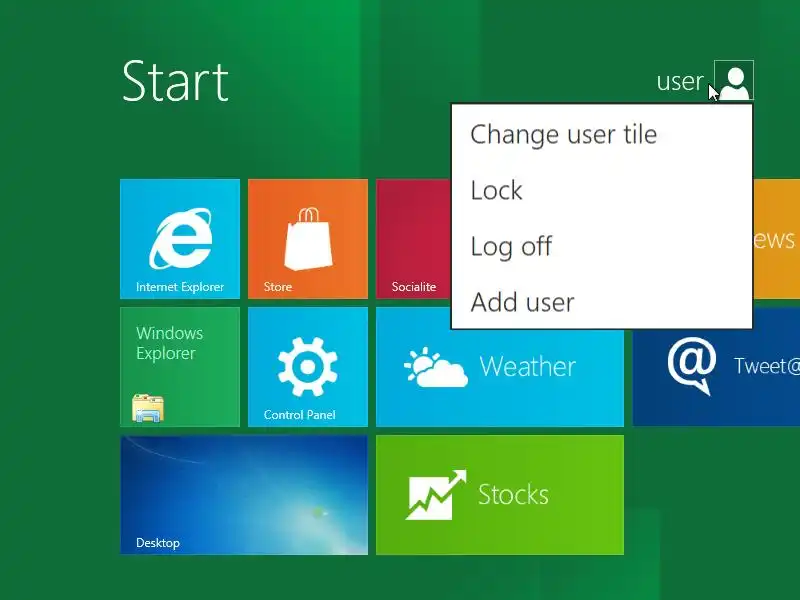
Task: Choose Add user in the menu
Action: coord(602,302)
